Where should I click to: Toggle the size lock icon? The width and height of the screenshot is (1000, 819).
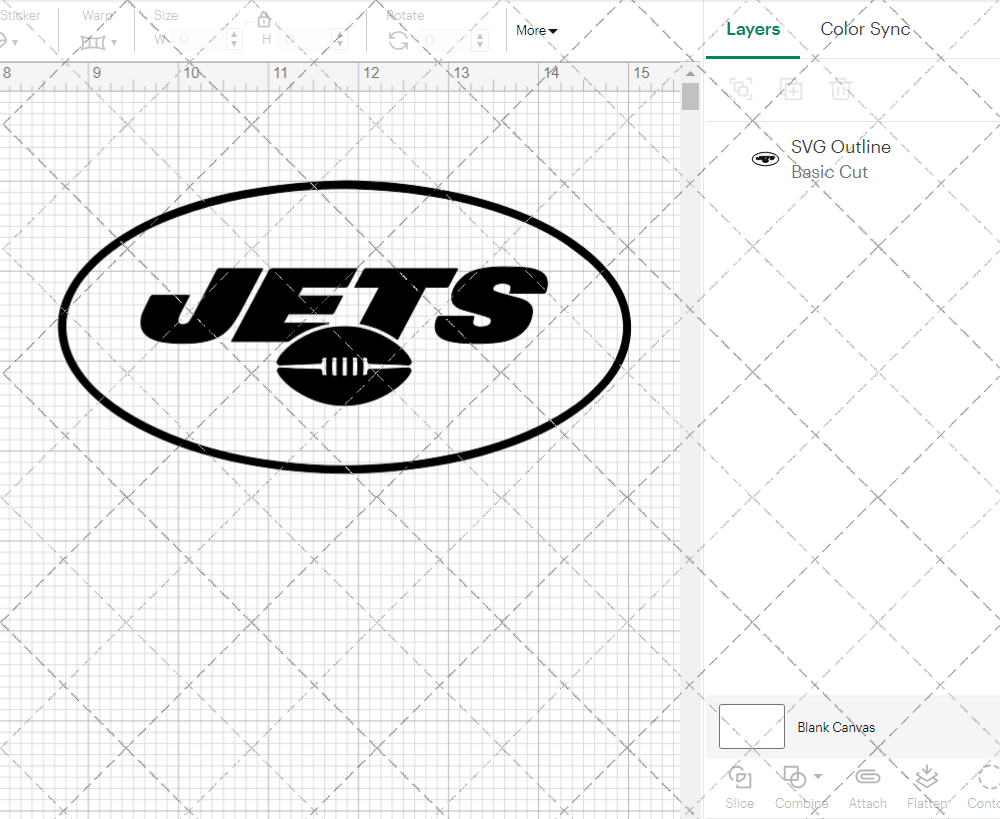pyautogui.click(x=264, y=20)
